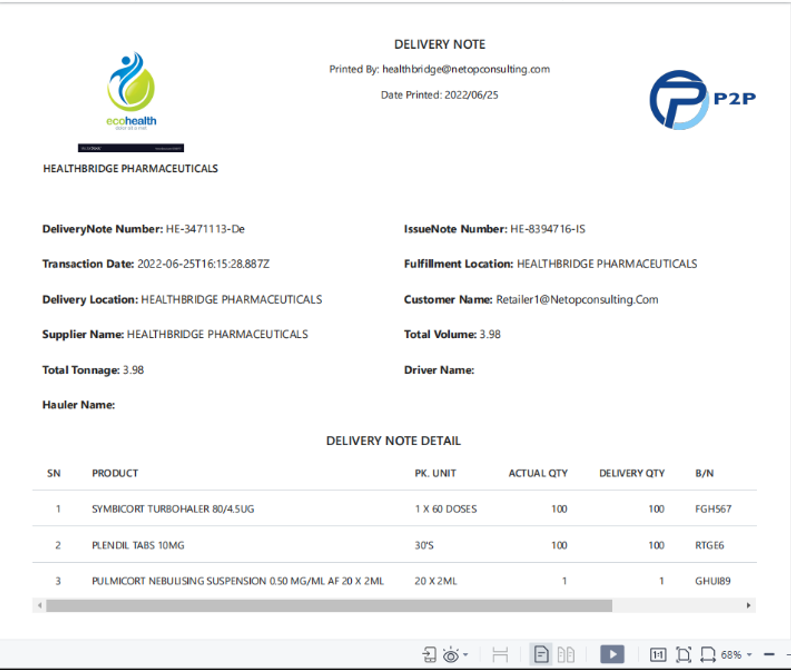Screen dimensions: 791x670
Task: Select the two-page view icon
Action: pyautogui.click(x=566, y=655)
